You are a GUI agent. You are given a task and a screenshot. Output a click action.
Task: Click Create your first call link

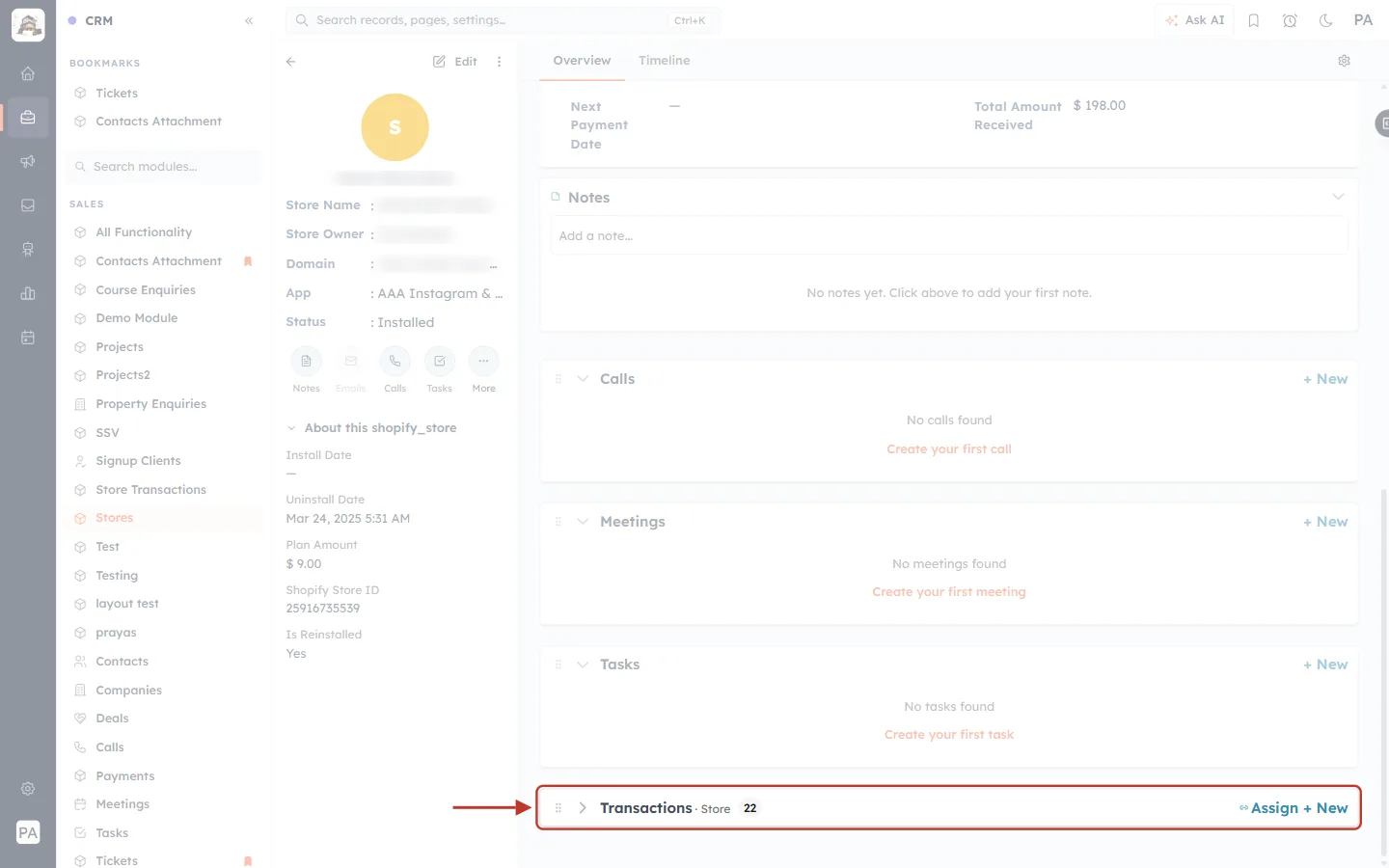coord(949,449)
